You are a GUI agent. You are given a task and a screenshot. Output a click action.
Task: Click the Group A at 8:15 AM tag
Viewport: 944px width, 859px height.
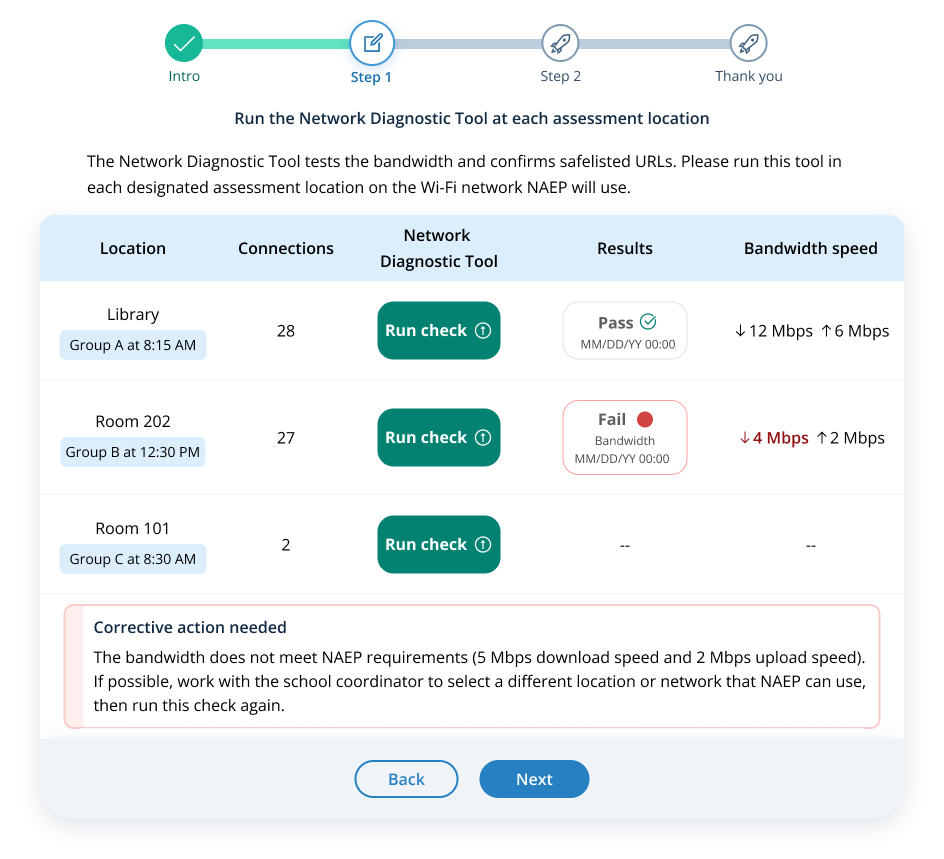click(133, 345)
